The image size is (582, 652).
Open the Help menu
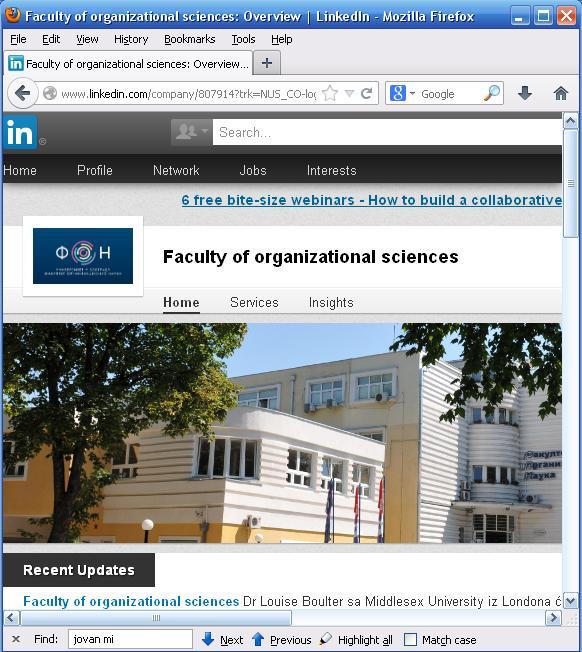[281, 39]
